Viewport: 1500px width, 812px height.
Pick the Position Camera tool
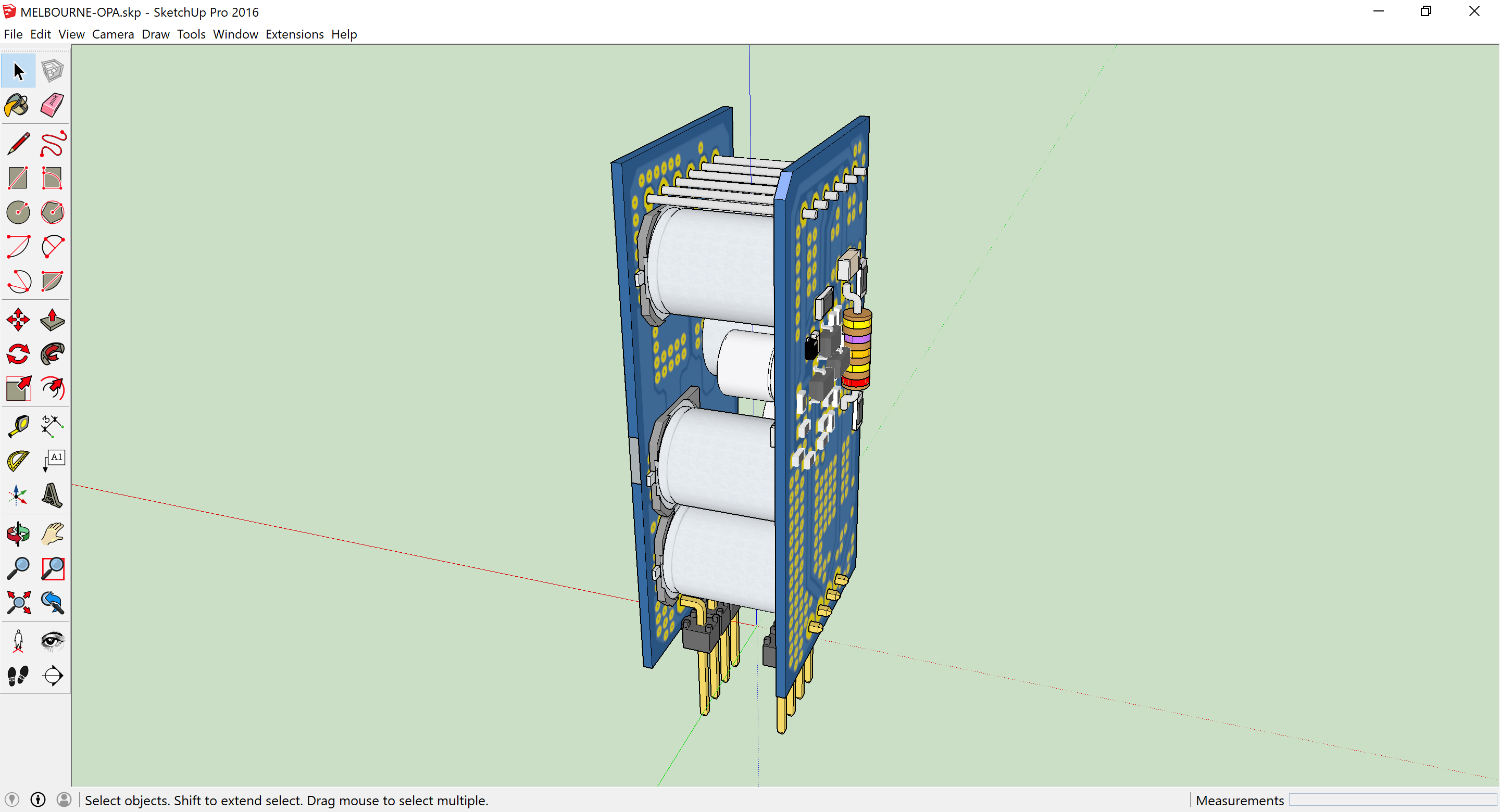click(18, 641)
